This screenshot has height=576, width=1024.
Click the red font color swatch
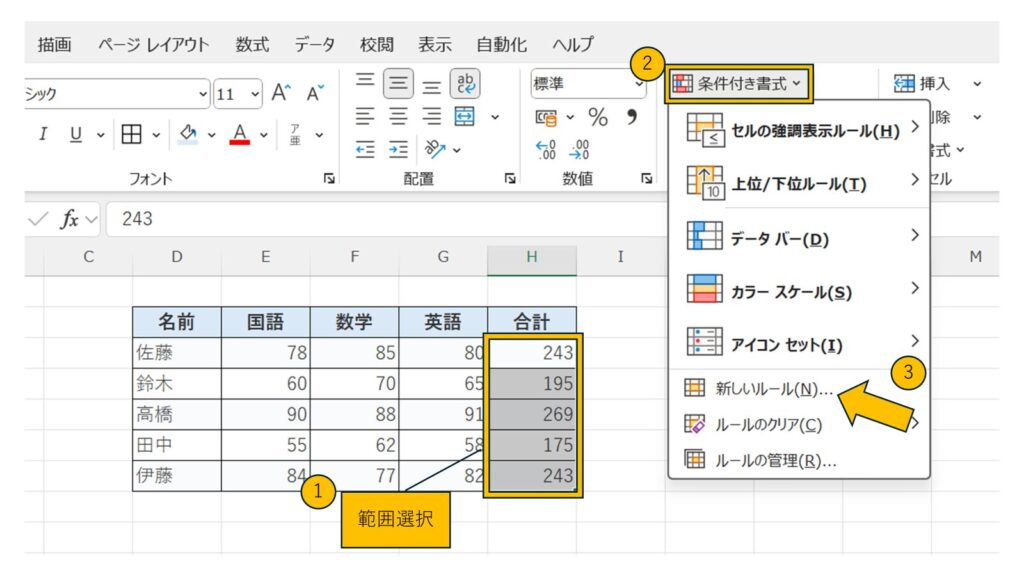(240, 133)
